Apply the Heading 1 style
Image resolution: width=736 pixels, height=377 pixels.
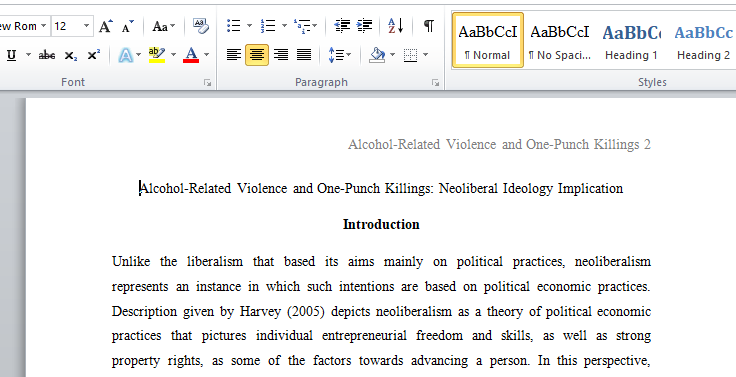(x=631, y=40)
